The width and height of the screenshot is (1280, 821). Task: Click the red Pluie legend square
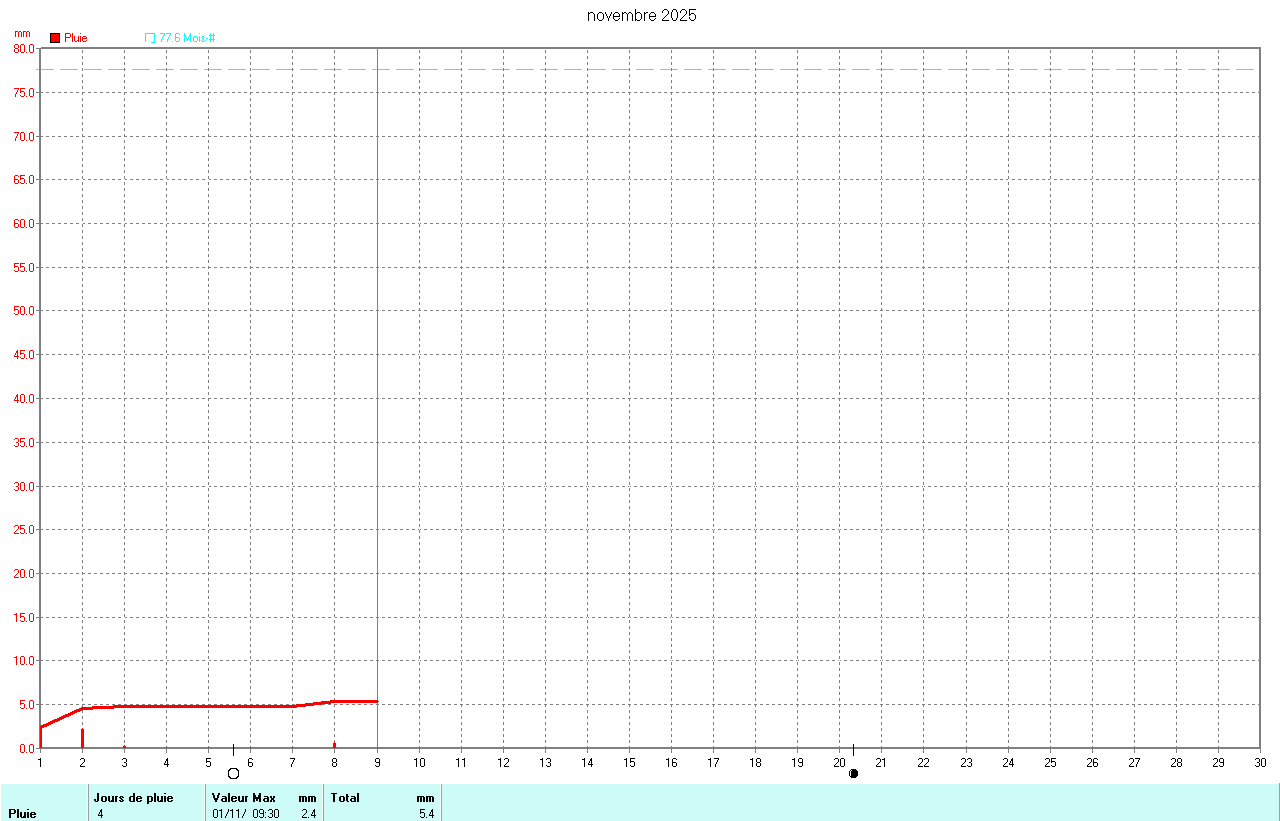click(55, 38)
